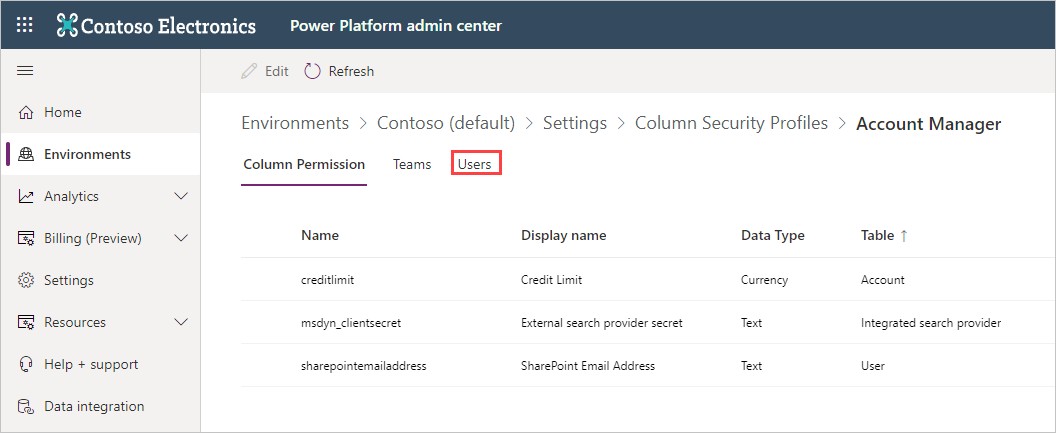The height and width of the screenshot is (433, 1056).
Task: Expand the Analytics section chevron
Action: pyautogui.click(x=181, y=197)
